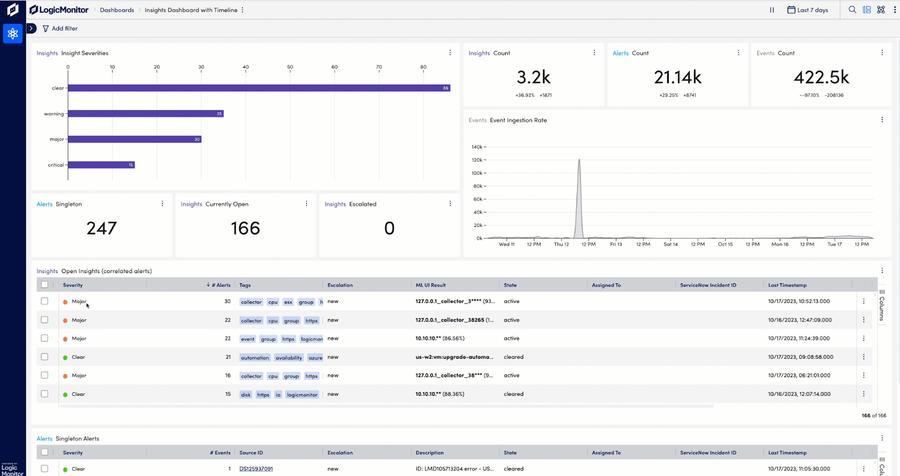Click the horizontal scrollbar under Open Insights
Image resolution: width=900 pixels, height=476 pixels.
point(386,406)
